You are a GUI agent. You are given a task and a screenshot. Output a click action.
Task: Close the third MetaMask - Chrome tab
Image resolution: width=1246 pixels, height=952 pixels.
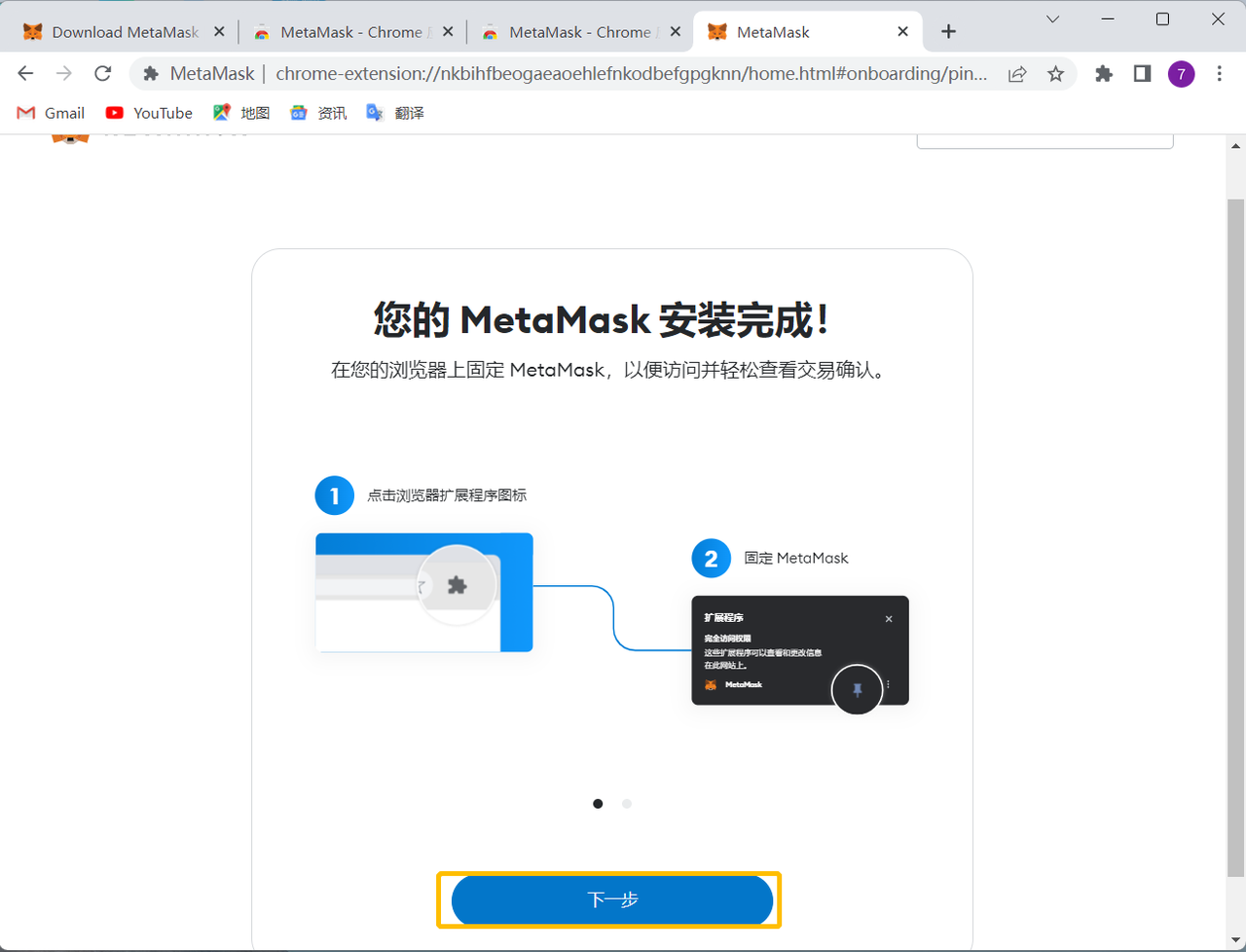[676, 32]
